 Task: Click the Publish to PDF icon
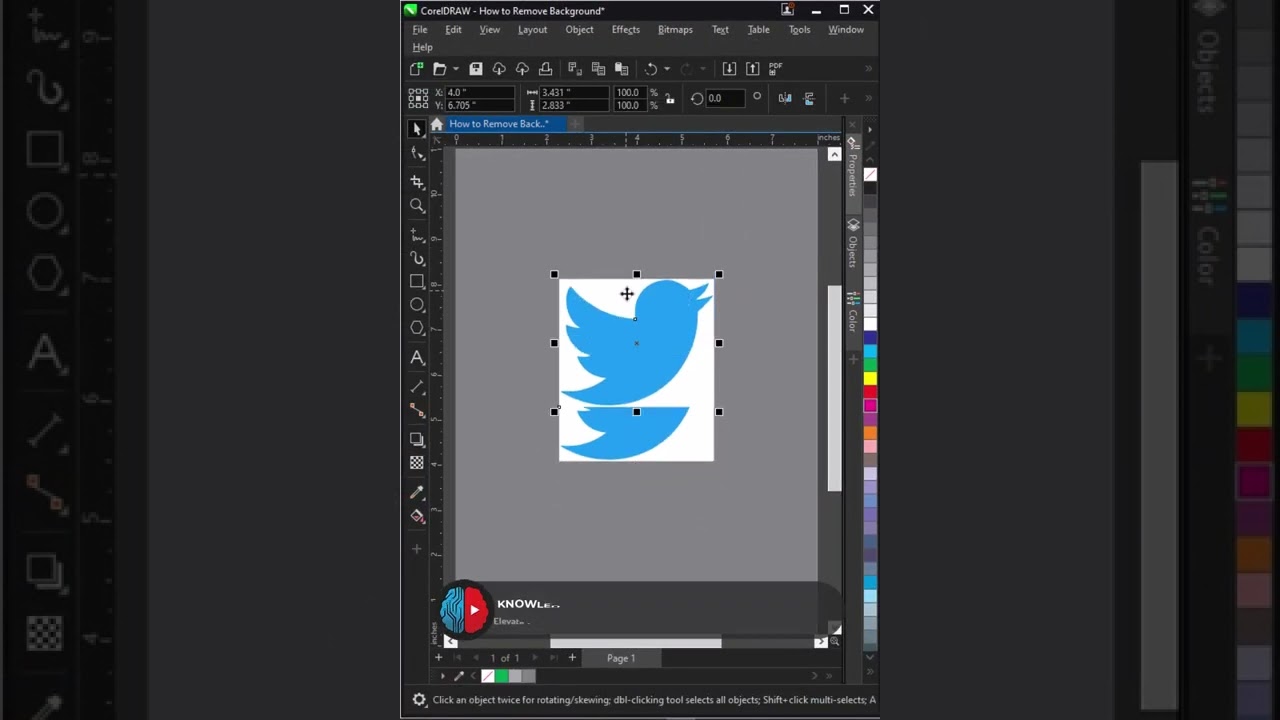point(776,68)
